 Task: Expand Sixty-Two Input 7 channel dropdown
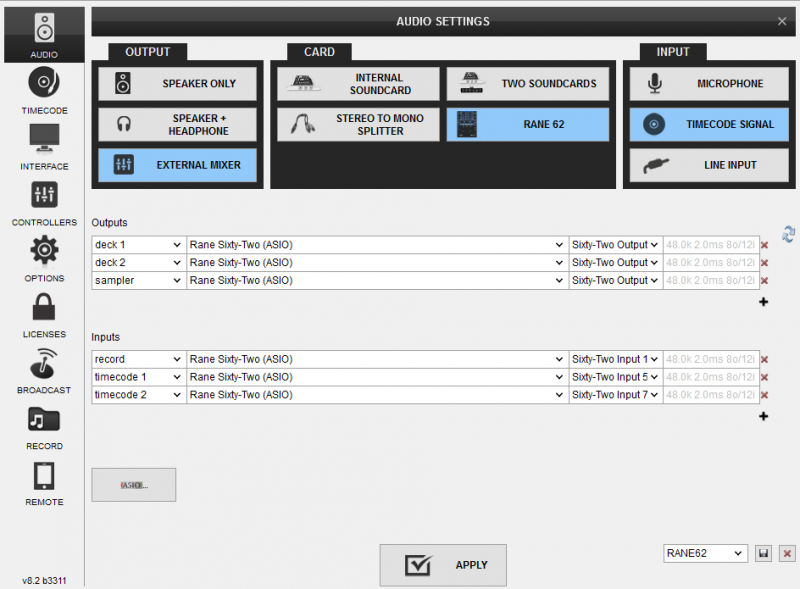pyautogui.click(x=616, y=395)
